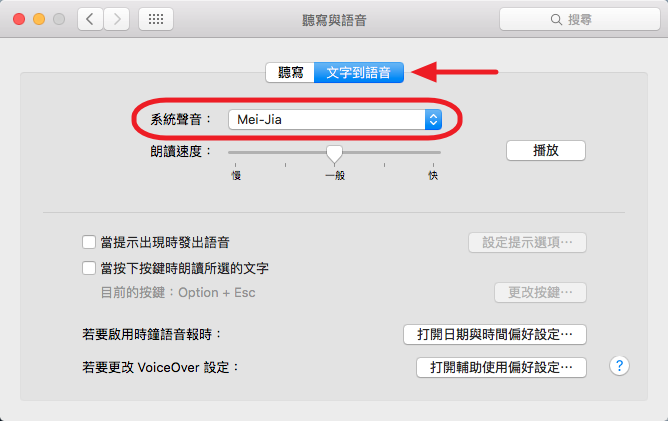Switch to the 聽寫 tab
The width and height of the screenshot is (668, 421).
tap(290, 72)
